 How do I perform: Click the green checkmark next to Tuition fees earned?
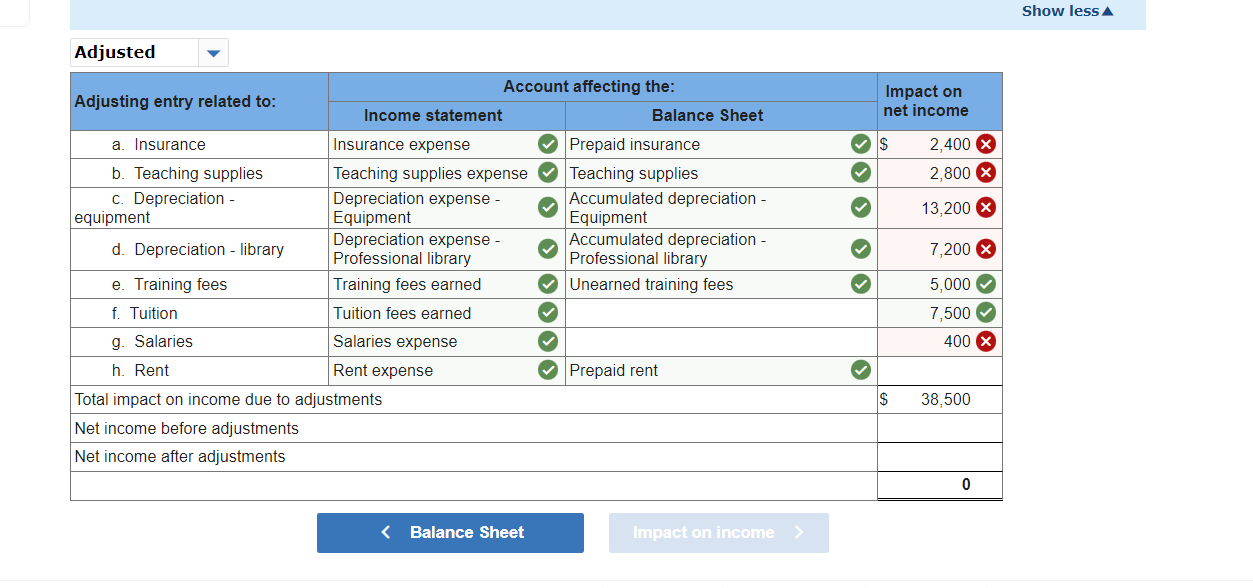[x=547, y=313]
